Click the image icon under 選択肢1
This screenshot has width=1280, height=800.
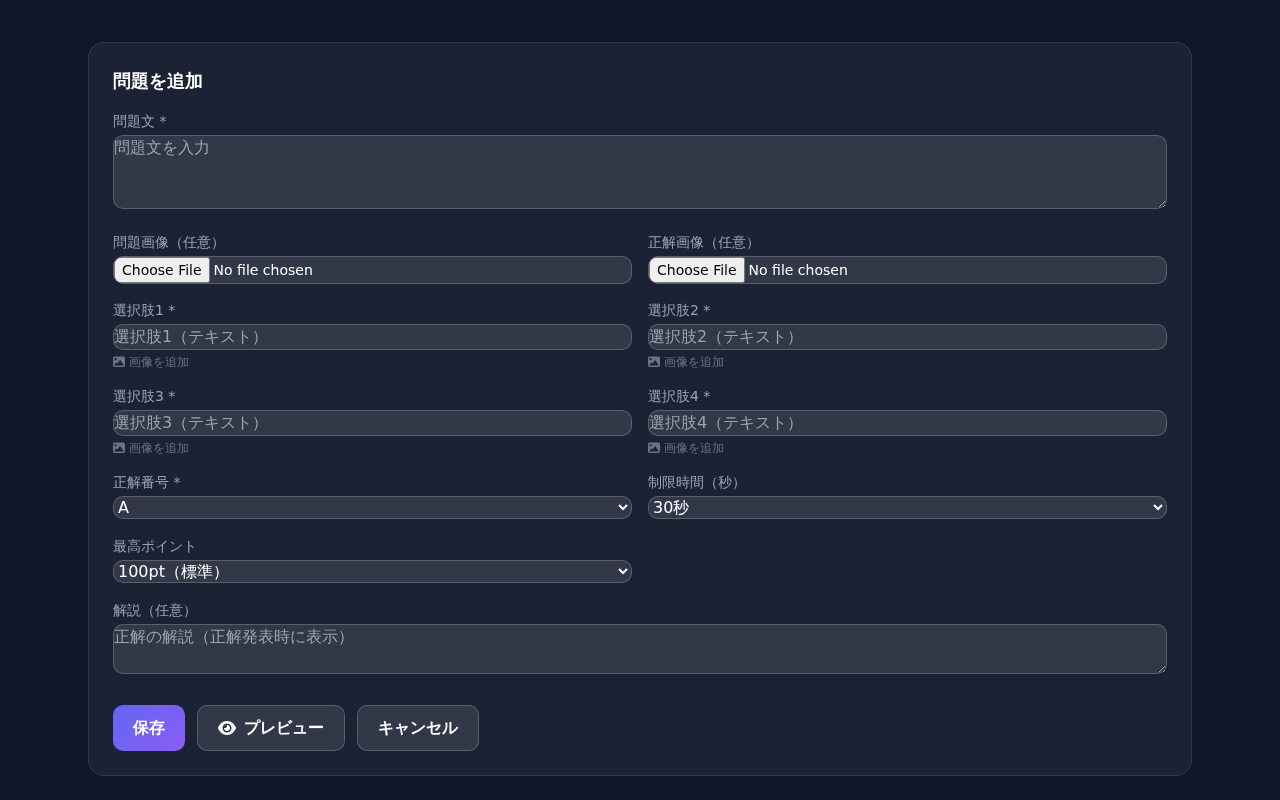click(x=119, y=362)
